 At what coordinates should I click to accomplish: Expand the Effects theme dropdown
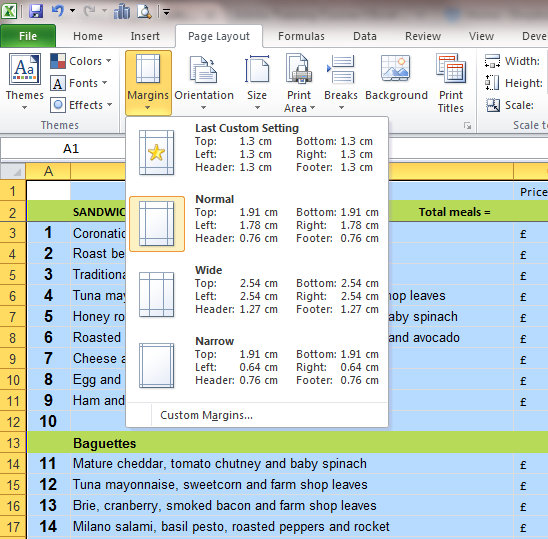(81, 105)
